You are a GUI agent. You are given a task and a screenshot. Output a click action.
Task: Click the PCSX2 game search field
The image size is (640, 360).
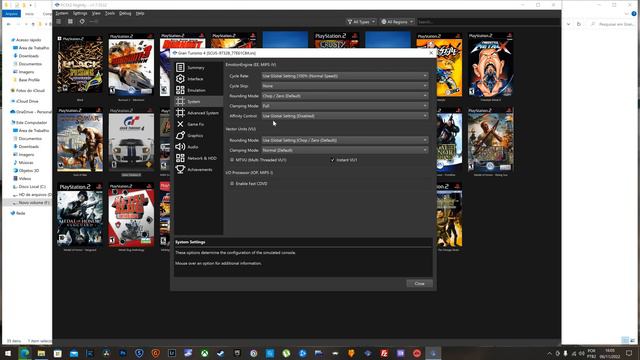point(488,21)
